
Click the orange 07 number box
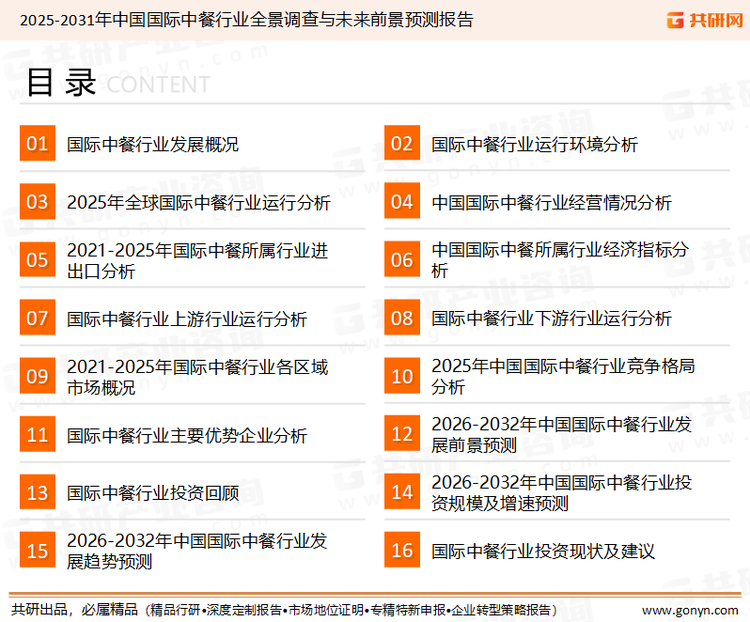(x=37, y=318)
